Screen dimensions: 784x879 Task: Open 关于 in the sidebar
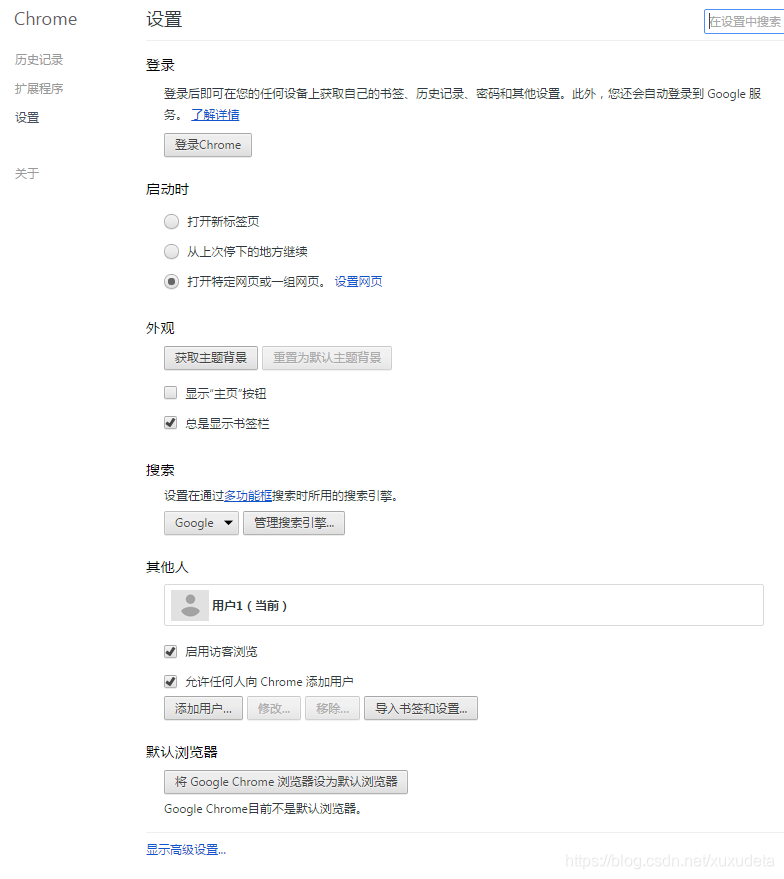pos(27,174)
